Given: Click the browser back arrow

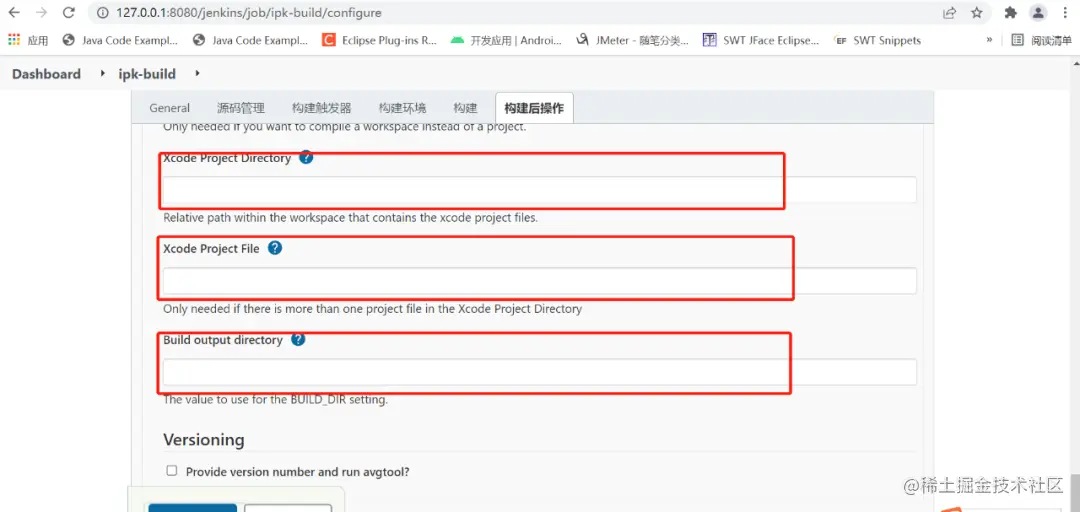Looking at the screenshot, I should coord(14,12).
